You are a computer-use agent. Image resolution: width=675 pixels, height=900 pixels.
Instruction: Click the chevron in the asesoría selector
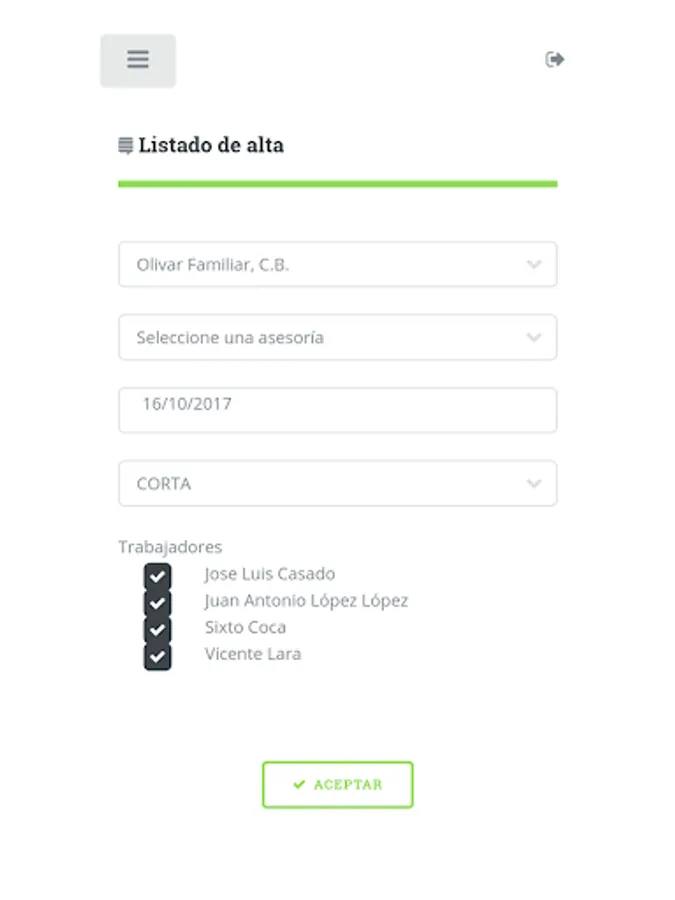pos(534,338)
